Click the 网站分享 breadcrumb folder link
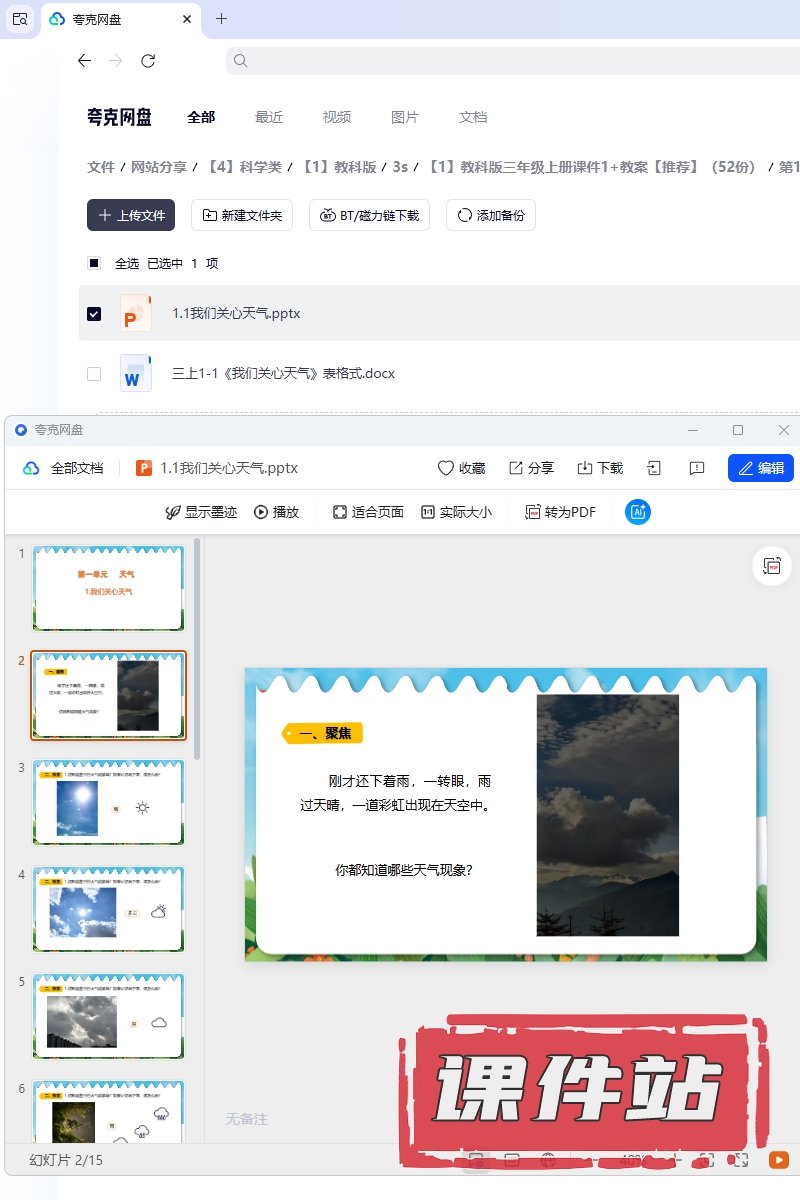This screenshot has width=800, height=1200. click(x=159, y=167)
